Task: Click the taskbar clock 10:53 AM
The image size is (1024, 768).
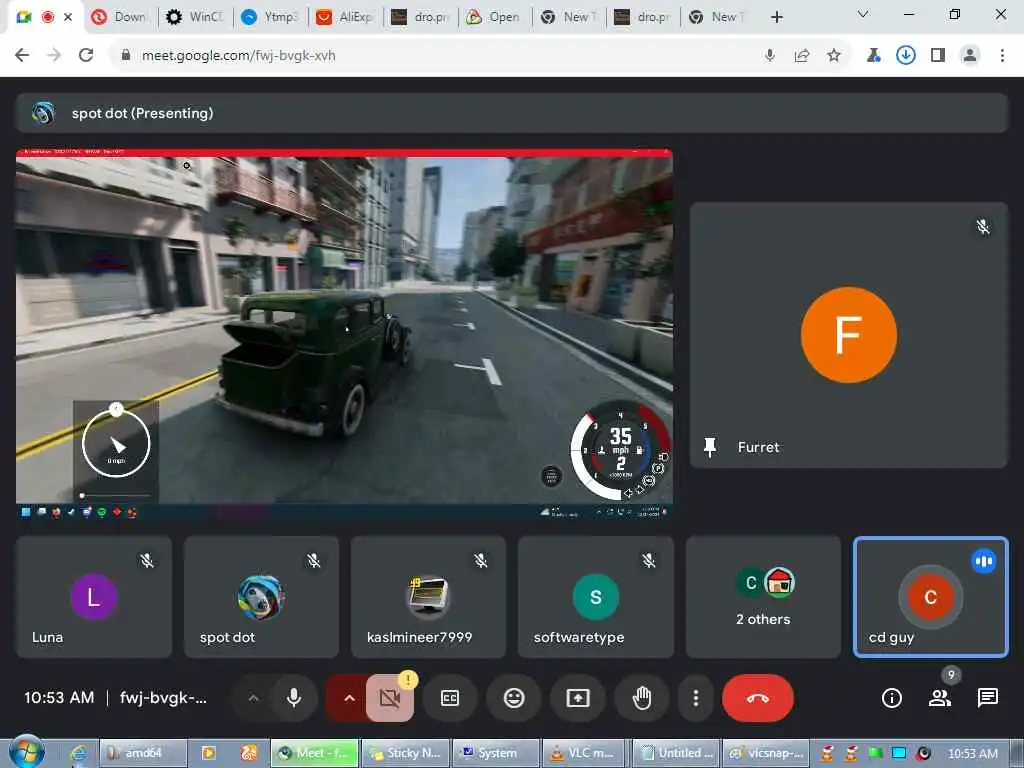Action: [x=972, y=754]
